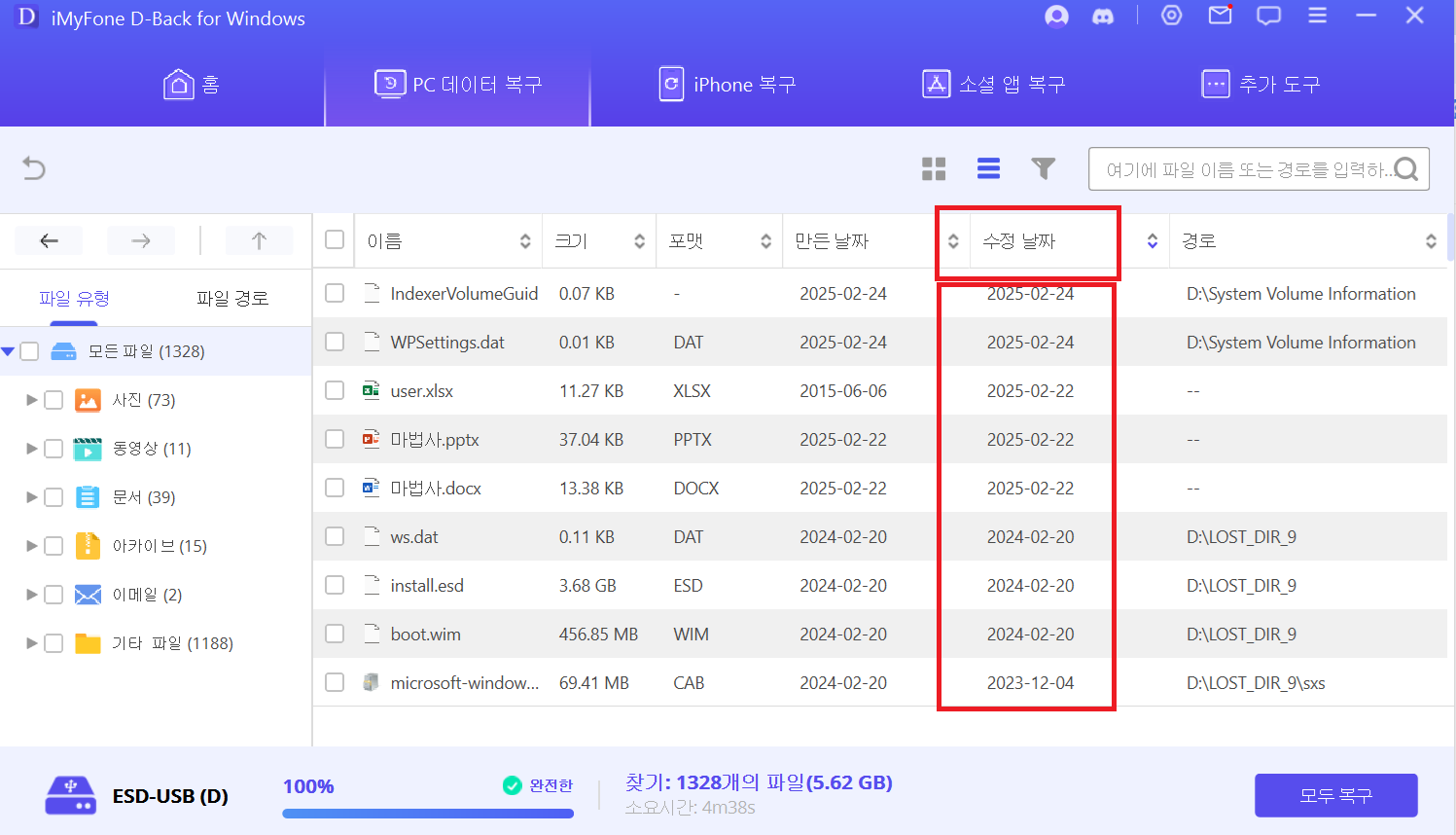Collapse the 모든 파일 tree node
This screenshot has height=835, width=1456.
click(8, 351)
